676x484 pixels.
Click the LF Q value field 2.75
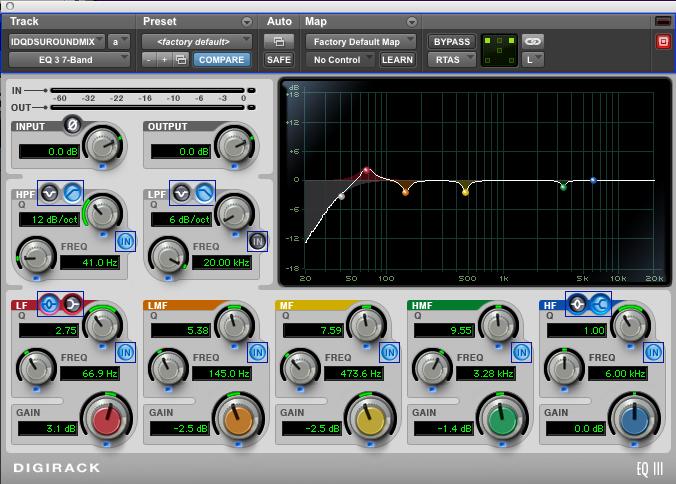point(49,330)
